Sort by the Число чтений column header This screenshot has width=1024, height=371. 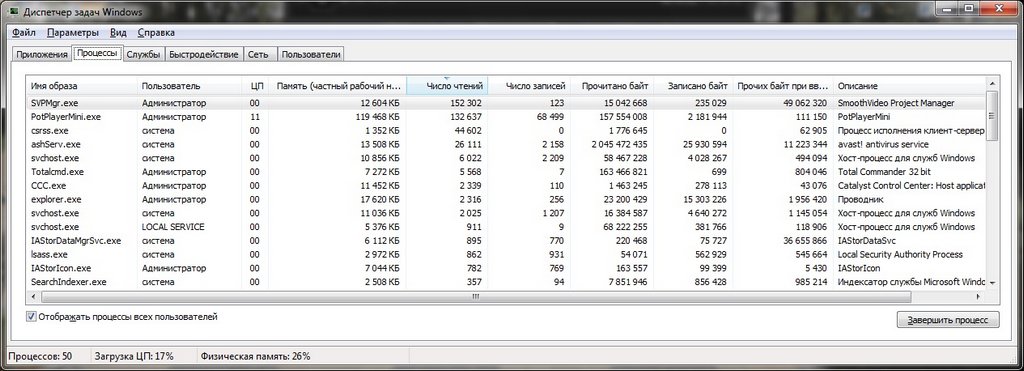pyautogui.click(x=447, y=86)
